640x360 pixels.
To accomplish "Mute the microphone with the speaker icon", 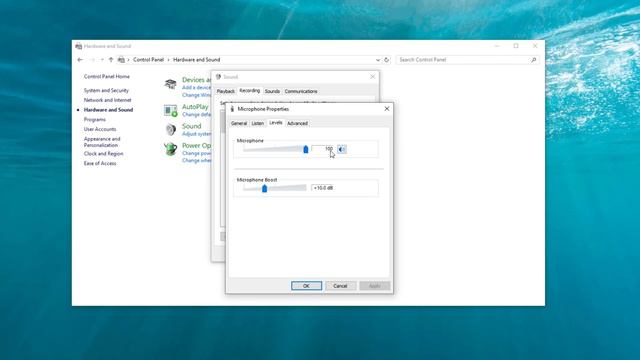I will 342,149.
